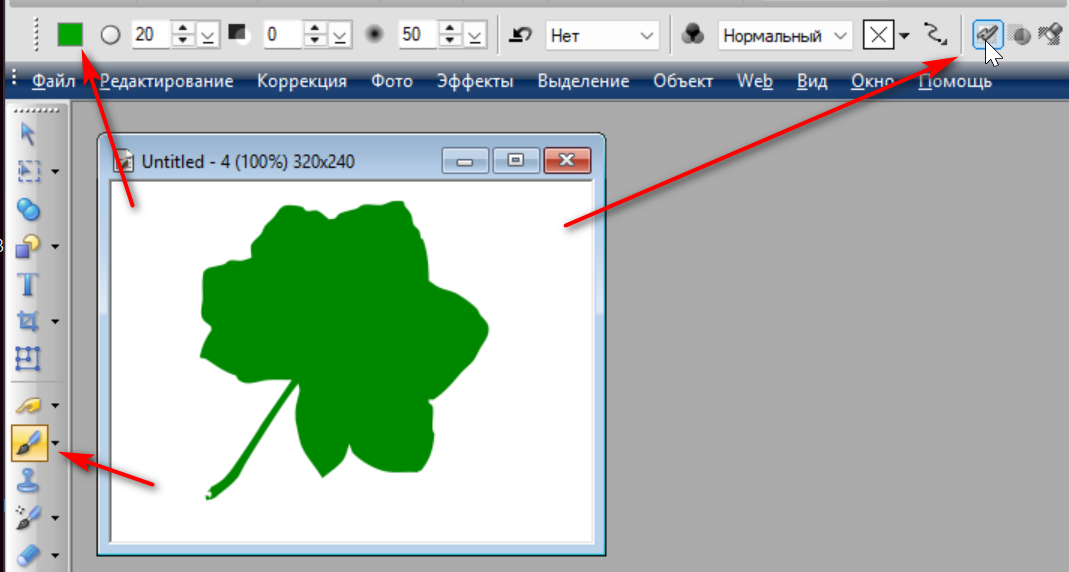The width and height of the screenshot is (1069, 572).
Task: Click the squiggly line drawing mode icon
Action: (935, 34)
